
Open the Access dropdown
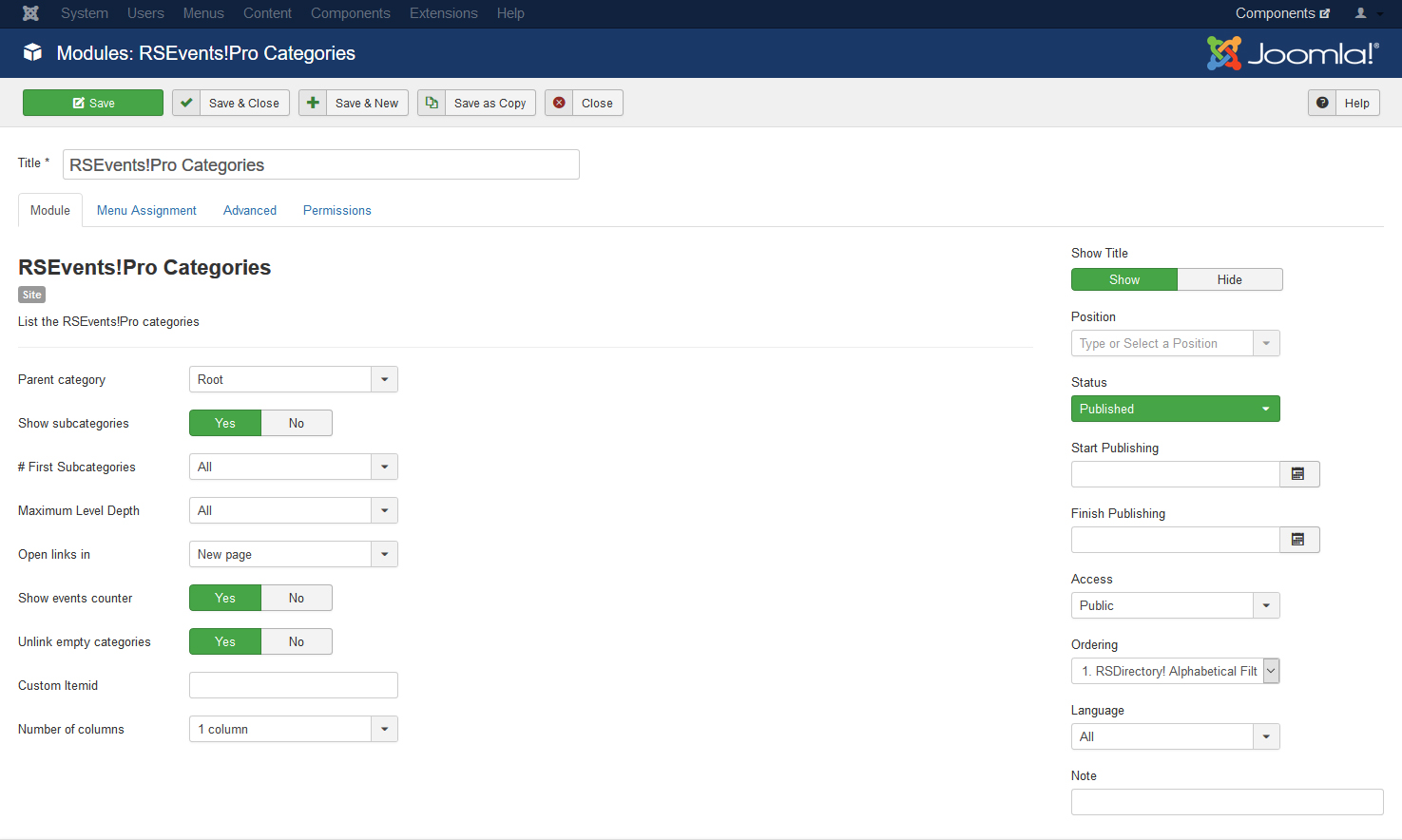click(1176, 605)
